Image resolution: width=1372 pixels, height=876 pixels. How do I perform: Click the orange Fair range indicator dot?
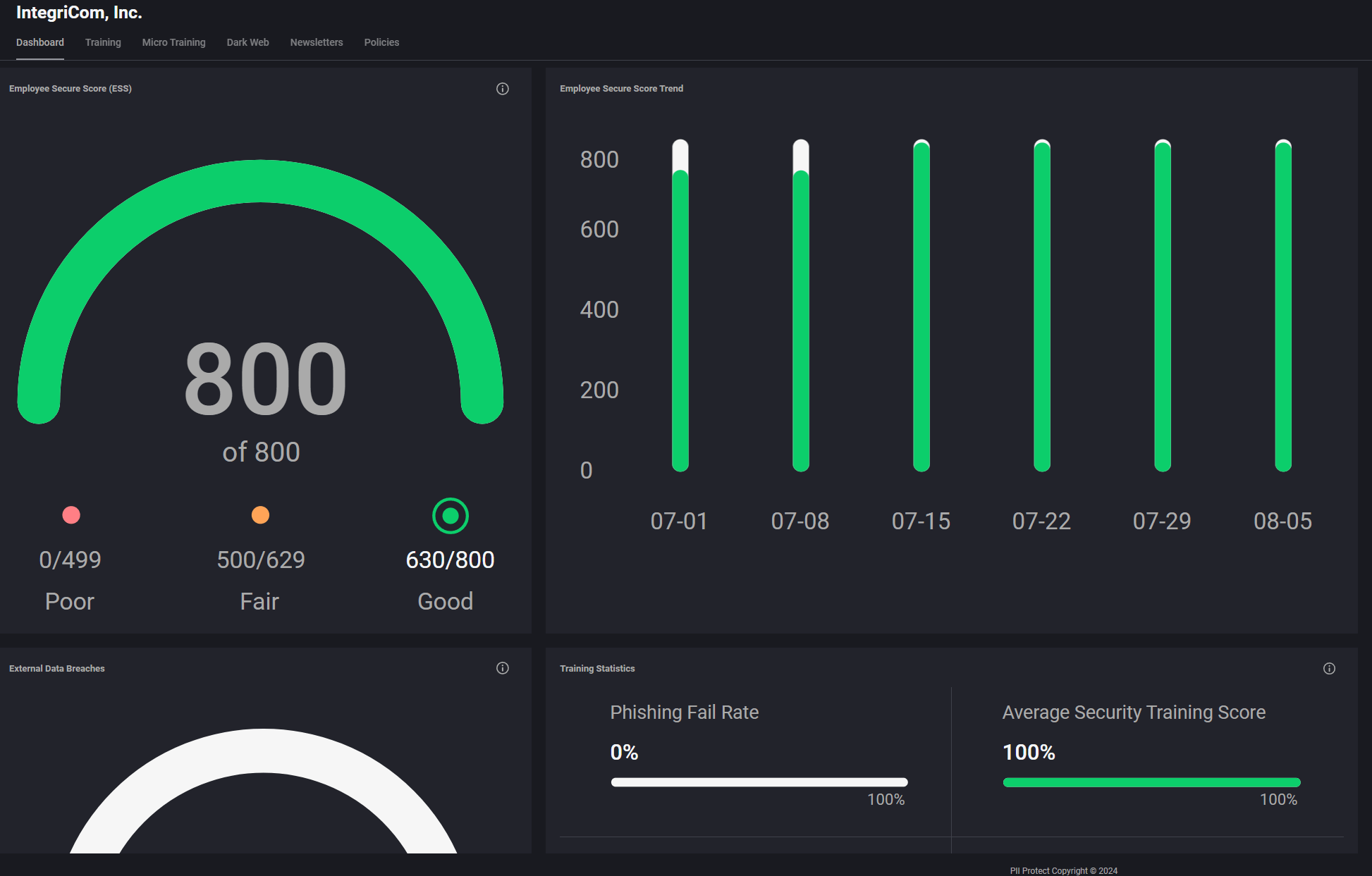click(261, 515)
